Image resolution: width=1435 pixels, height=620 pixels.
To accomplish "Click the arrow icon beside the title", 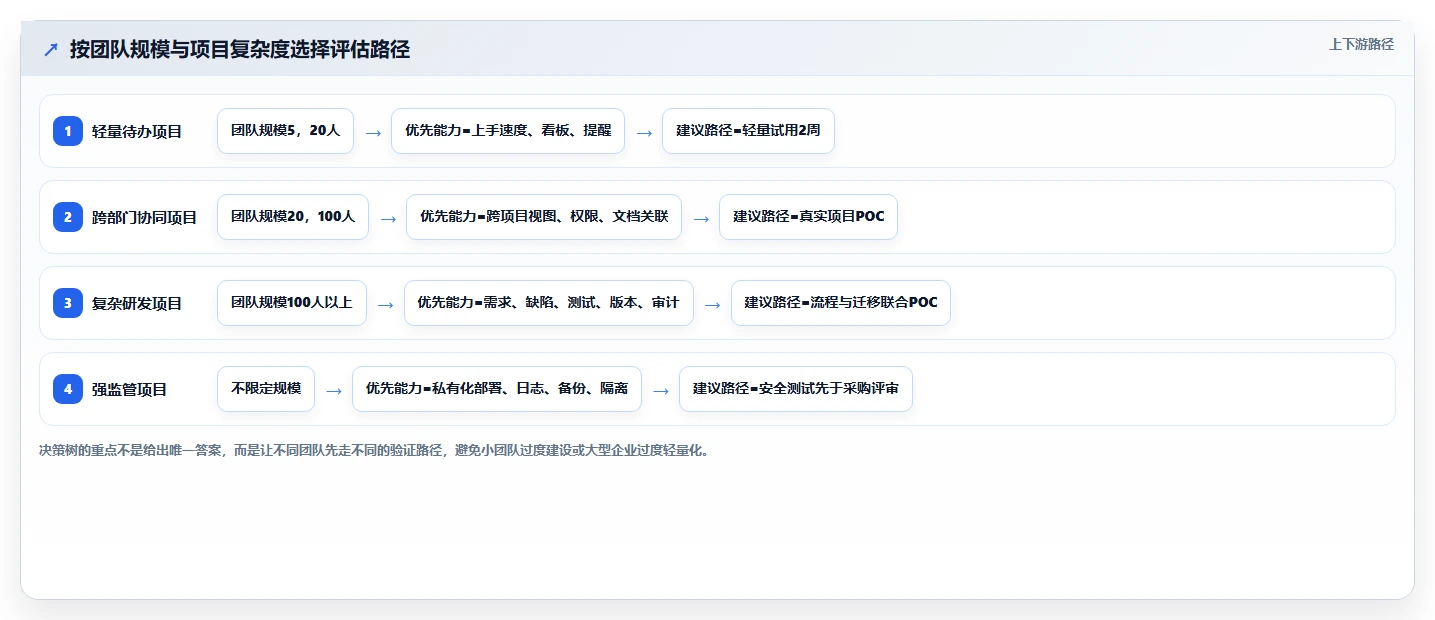I will (50, 49).
